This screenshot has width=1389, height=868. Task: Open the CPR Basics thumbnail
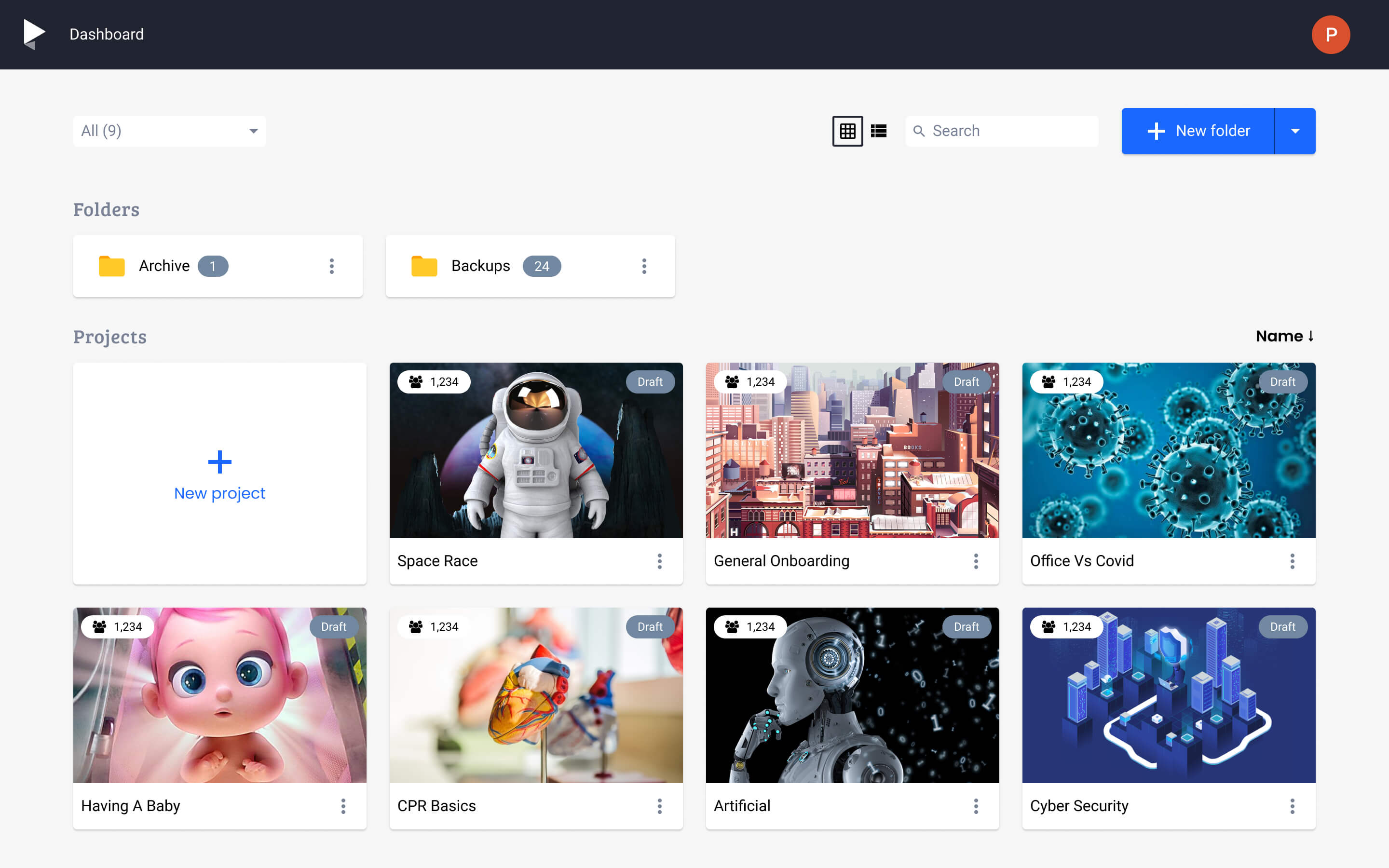tap(536, 695)
